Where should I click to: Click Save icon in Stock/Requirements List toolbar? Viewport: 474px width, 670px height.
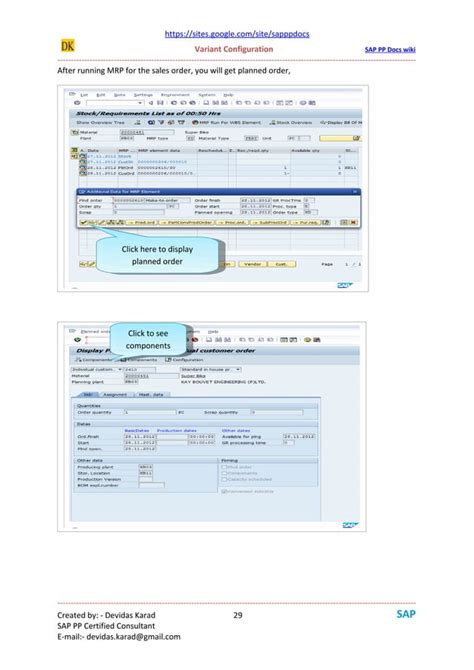[160, 103]
